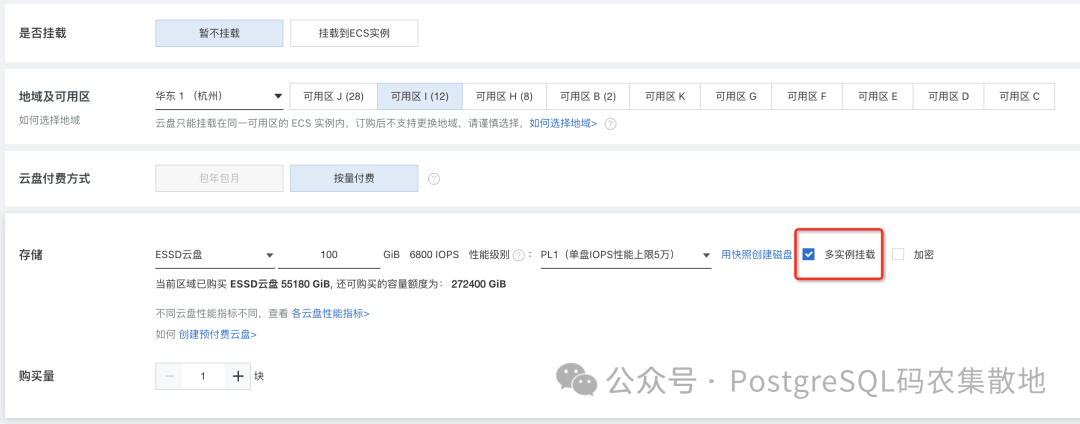1080x424 pixels.
Task: Open the PL1 performance level dropdown
Action: click(625, 255)
